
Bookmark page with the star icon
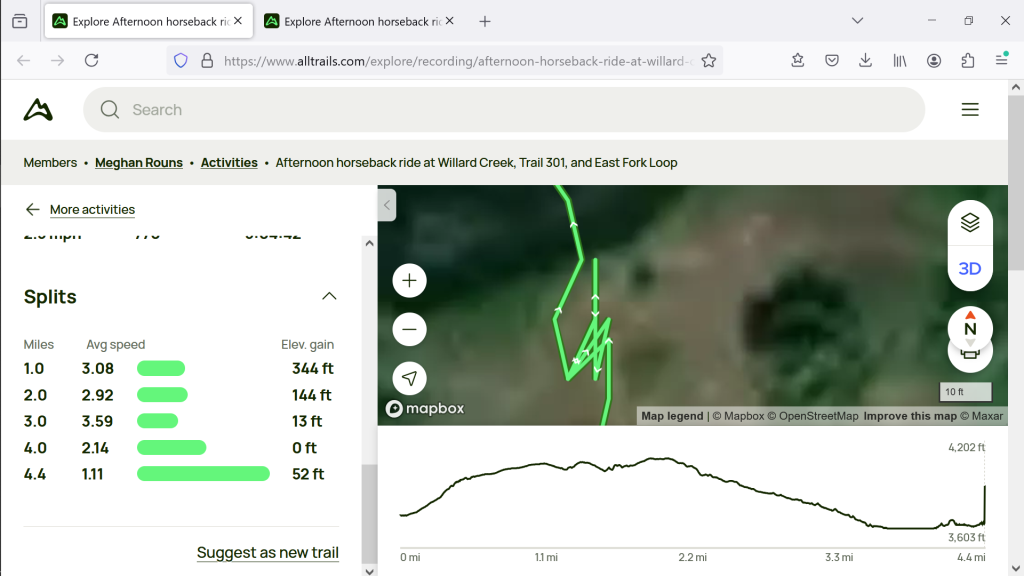[x=709, y=61]
